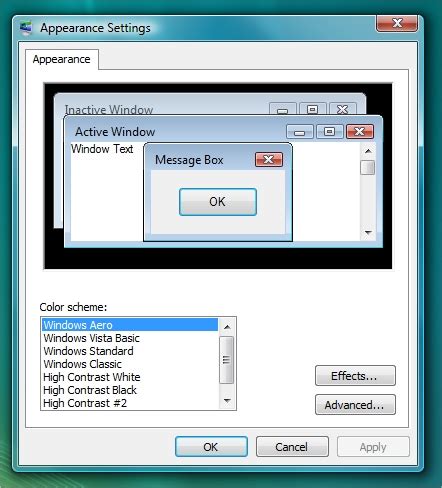Click the preview window scroll up arrow
The image size is (442, 488).
point(368,151)
